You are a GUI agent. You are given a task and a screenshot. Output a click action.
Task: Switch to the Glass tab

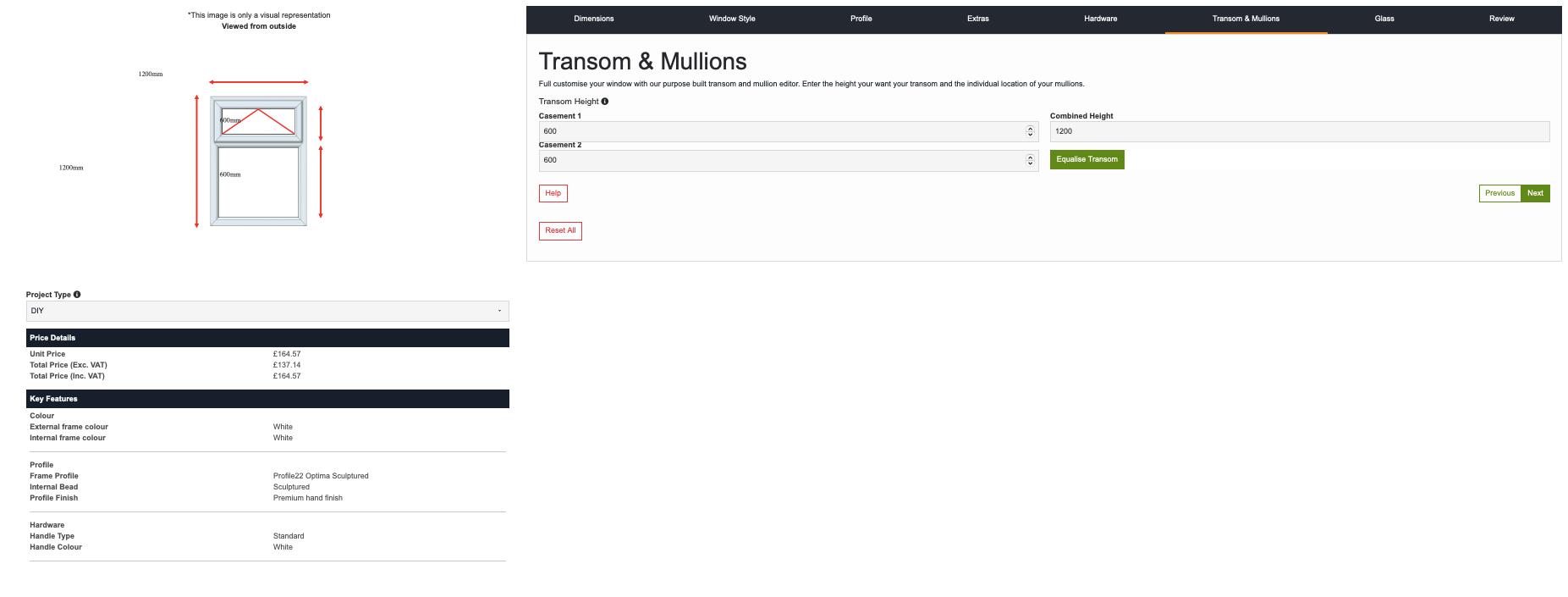[x=1384, y=19]
